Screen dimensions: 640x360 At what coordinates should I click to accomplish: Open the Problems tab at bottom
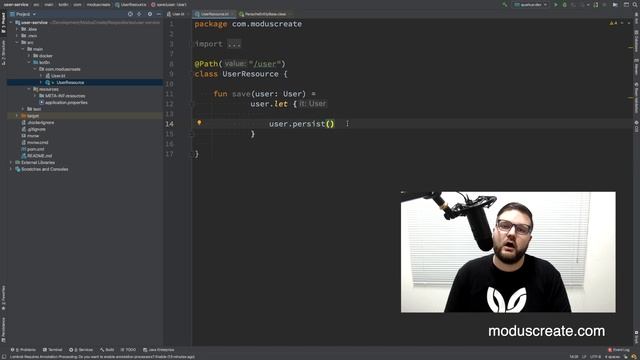pos(23,350)
